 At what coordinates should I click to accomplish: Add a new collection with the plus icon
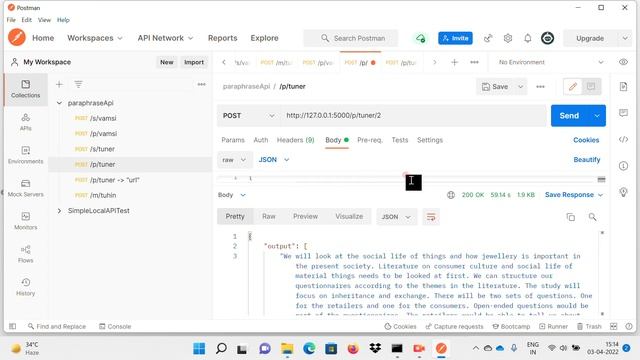[59, 84]
